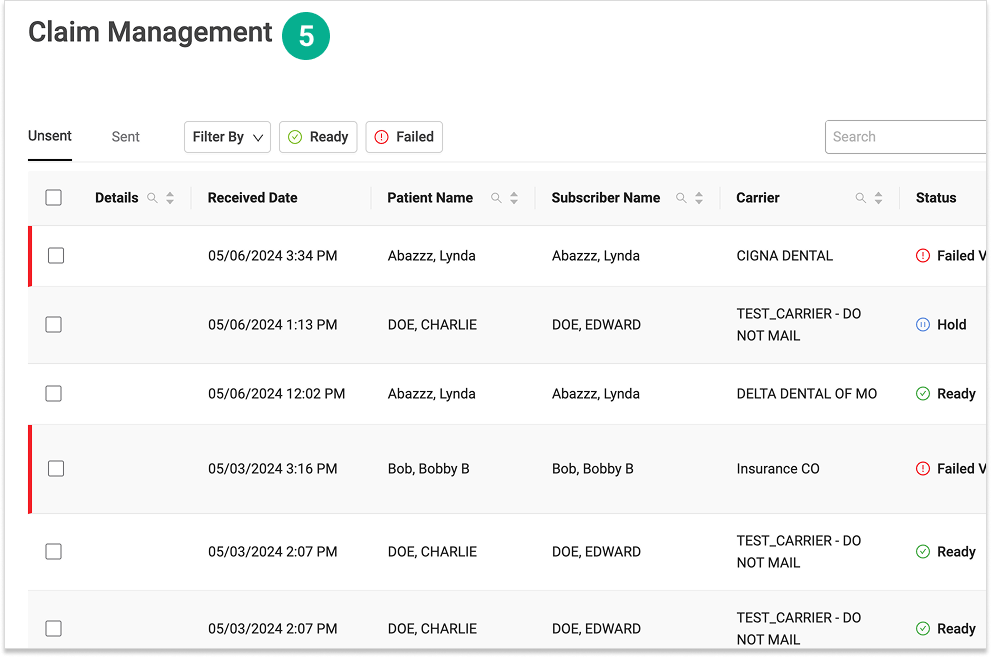991x657 pixels.
Task: Check the CIGNA DENTAL claim row checkbox
Action: pyautogui.click(x=56, y=256)
